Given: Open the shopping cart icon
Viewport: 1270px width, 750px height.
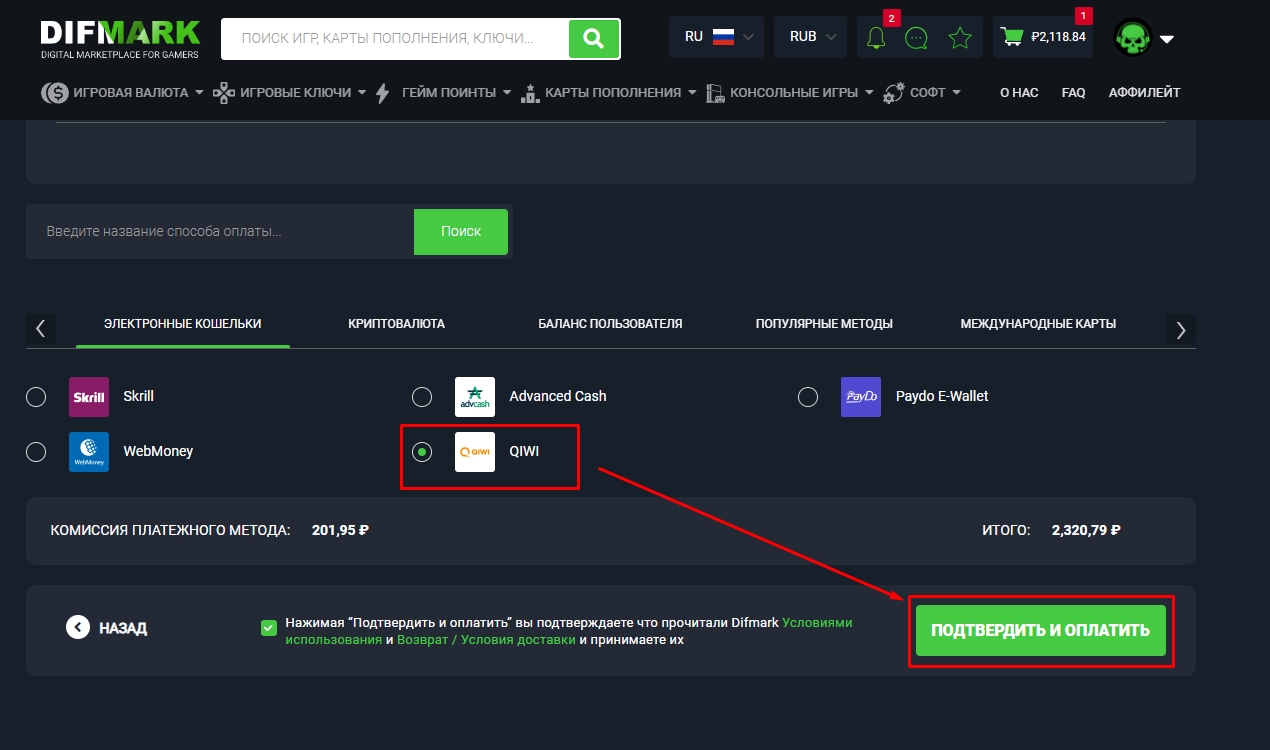Looking at the screenshot, I should tap(1012, 37).
